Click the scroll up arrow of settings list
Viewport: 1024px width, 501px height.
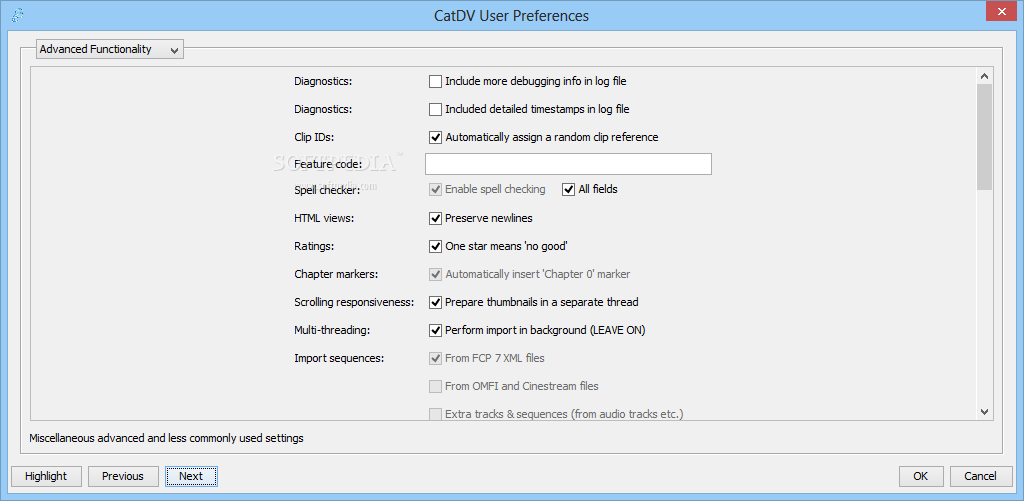click(x=985, y=76)
